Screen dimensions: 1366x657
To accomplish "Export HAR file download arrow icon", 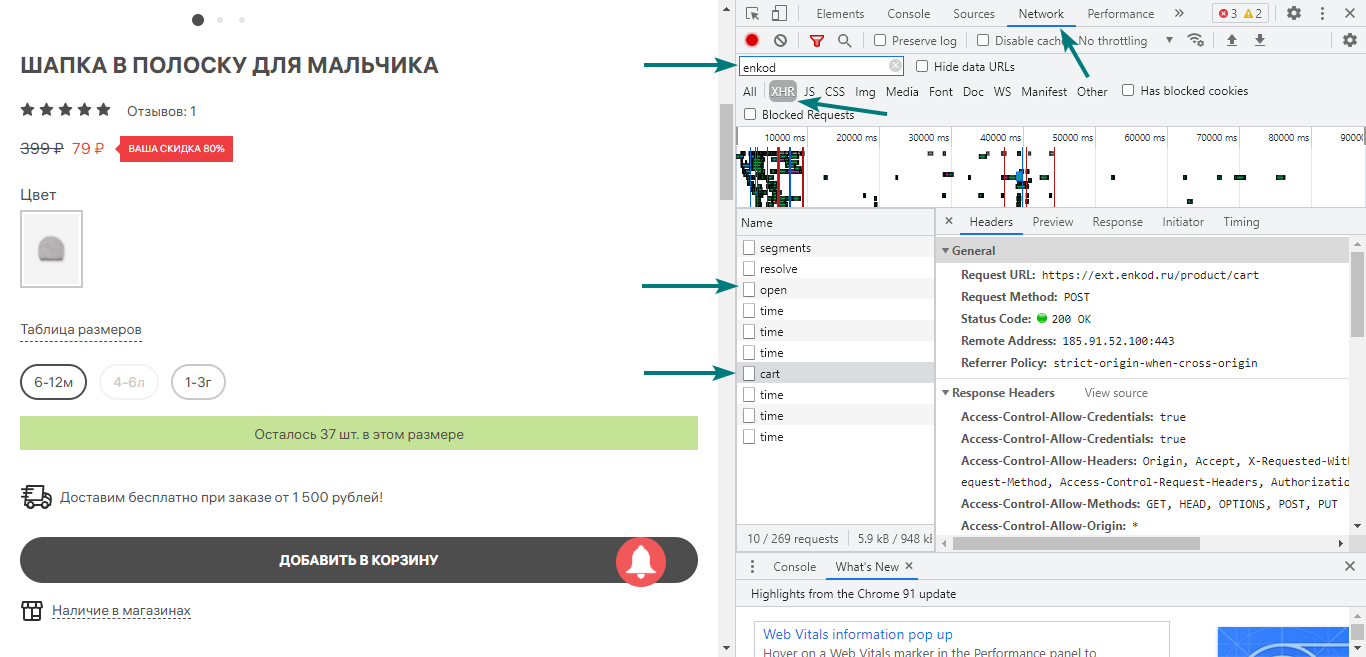I will 1260,40.
